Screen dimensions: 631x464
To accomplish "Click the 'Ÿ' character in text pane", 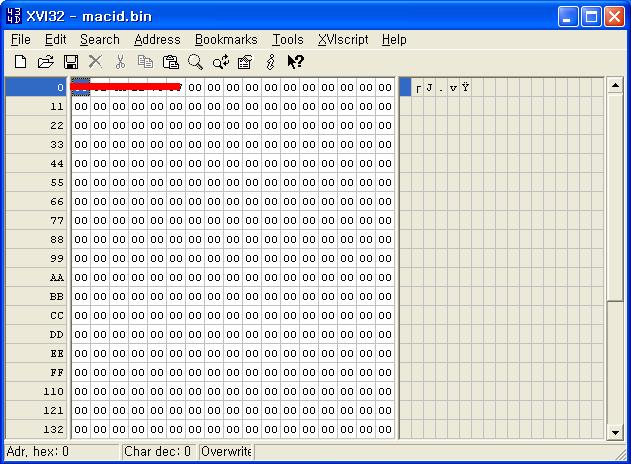I will coord(465,87).
